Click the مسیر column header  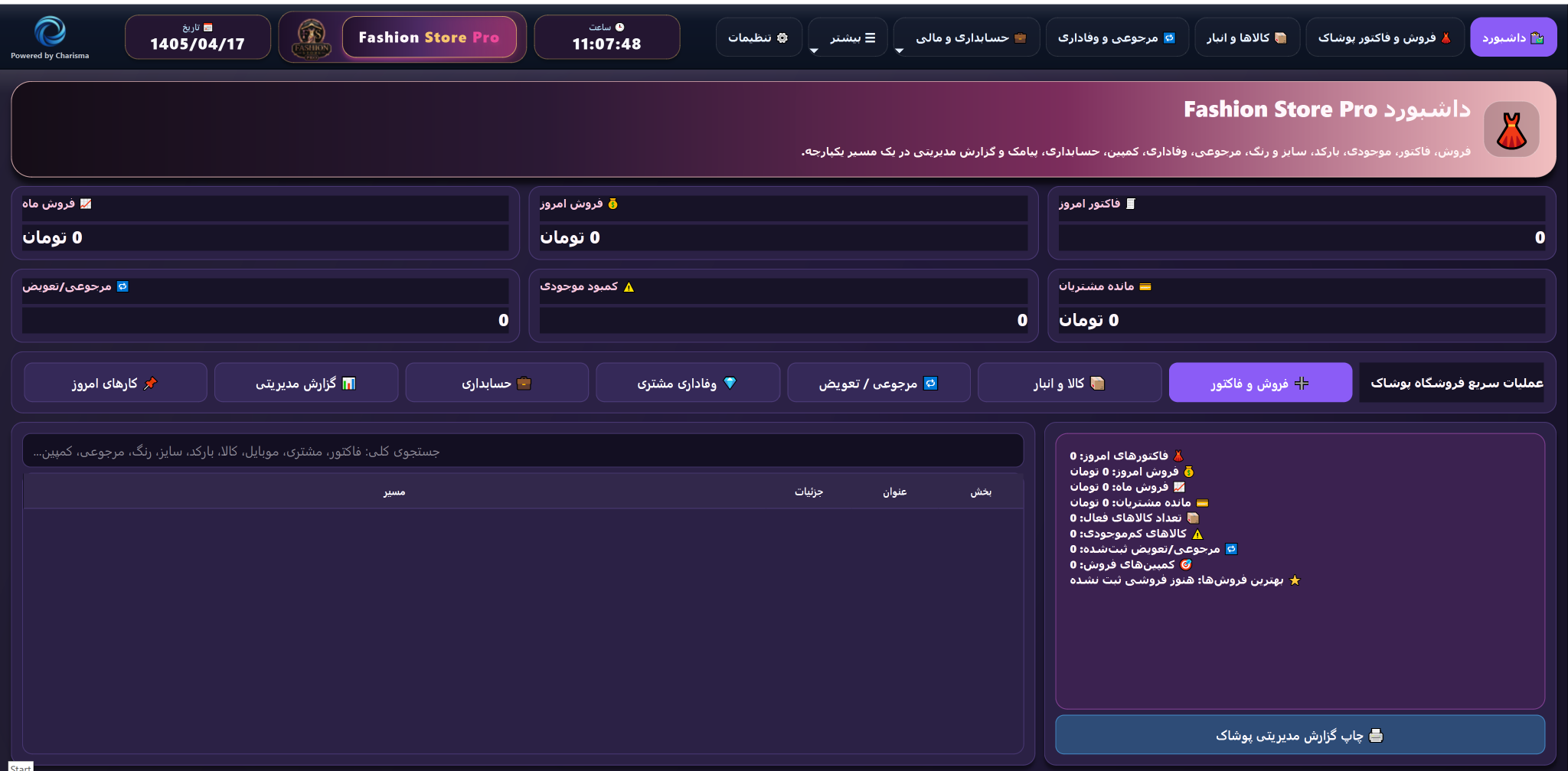394,492
